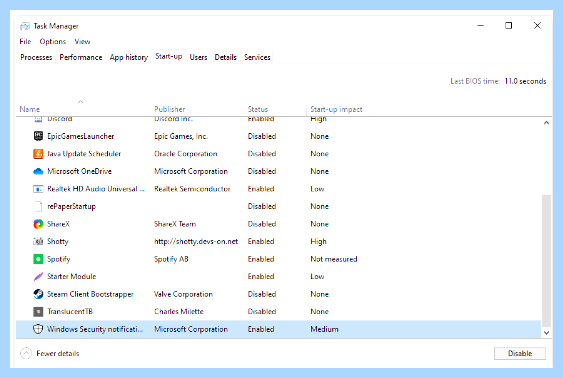Screen dimensions: 563x378
Task: Click the Java Update Scheduler icon
Action: click(x=38, y=154)
